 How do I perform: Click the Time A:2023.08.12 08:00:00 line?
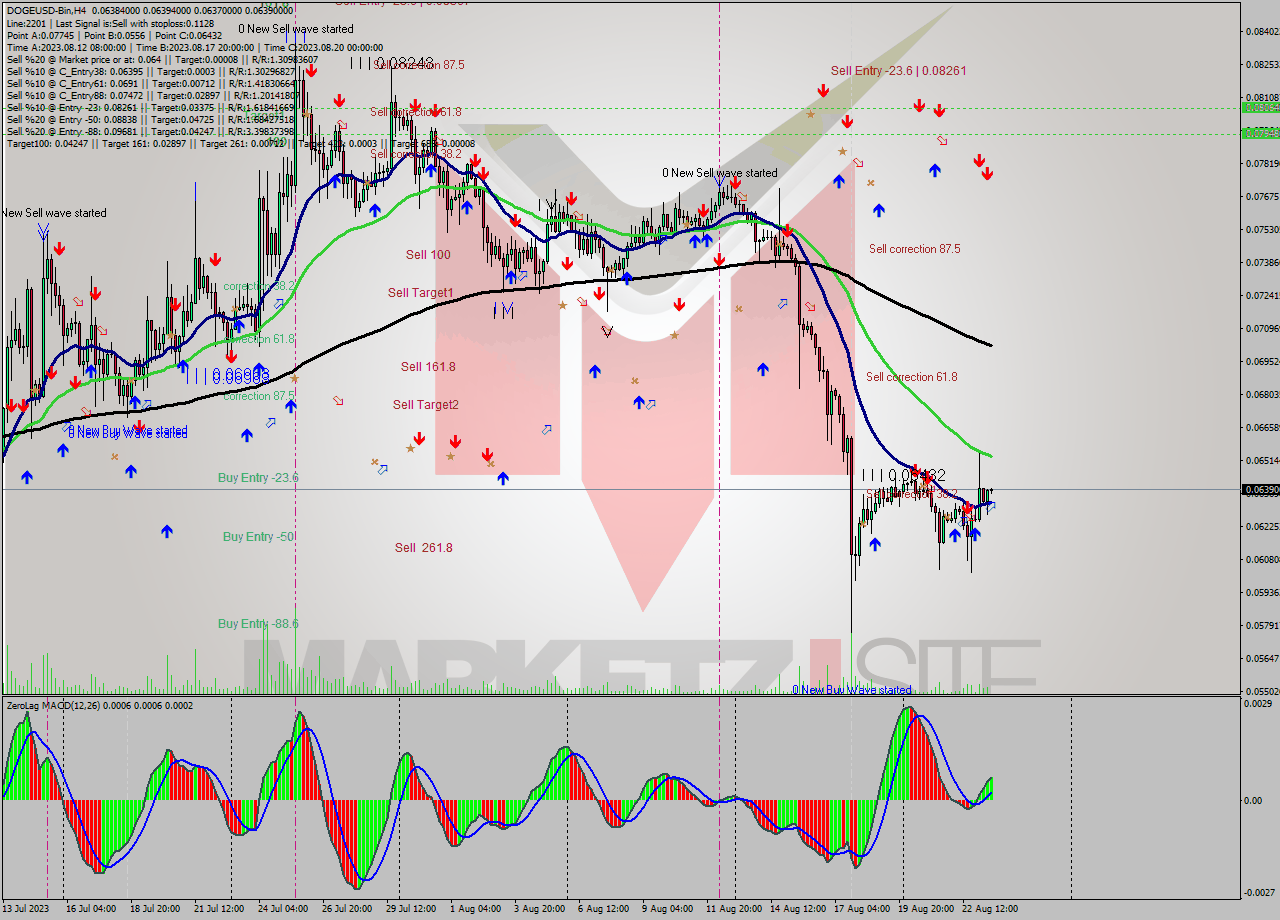[x=195, y=47]
